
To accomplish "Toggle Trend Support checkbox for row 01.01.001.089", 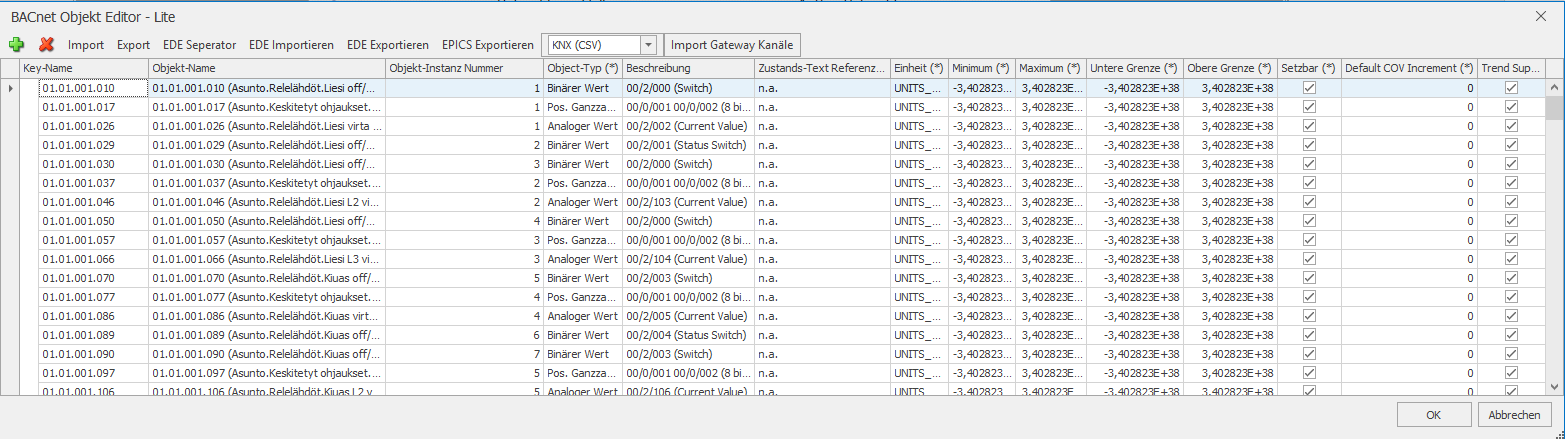I will point(1511,335).
